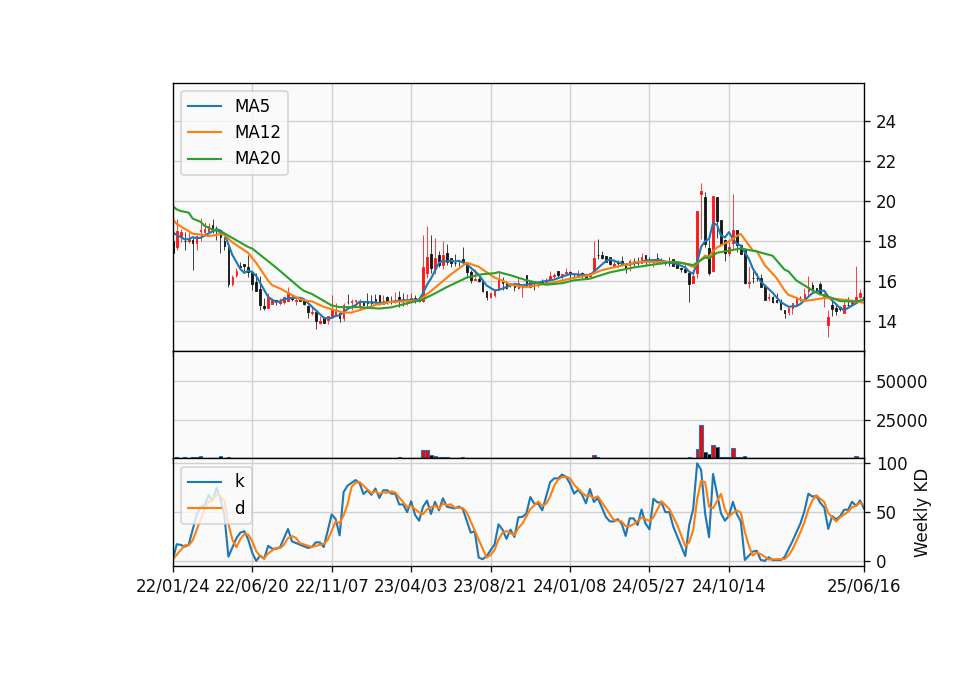Screen dimensions: 960x690
Task: Click the volume axis value 25000
Action: 901,421
